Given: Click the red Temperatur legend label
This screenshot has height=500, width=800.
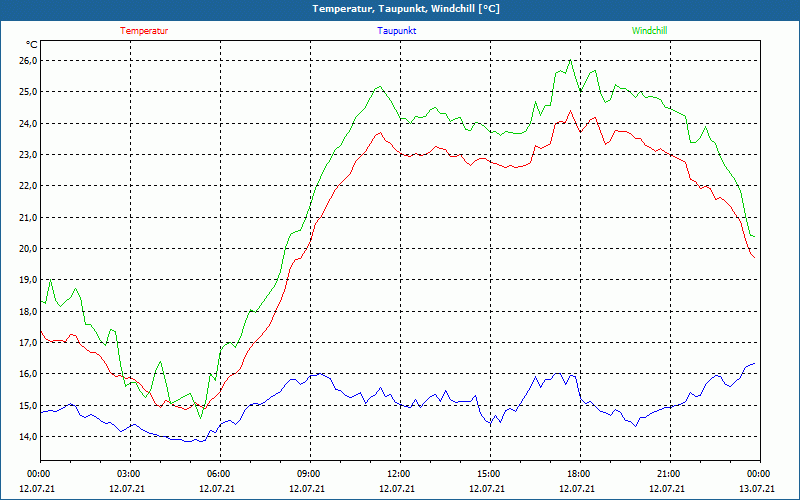Looking at the screenshot, I should point(144,31).
